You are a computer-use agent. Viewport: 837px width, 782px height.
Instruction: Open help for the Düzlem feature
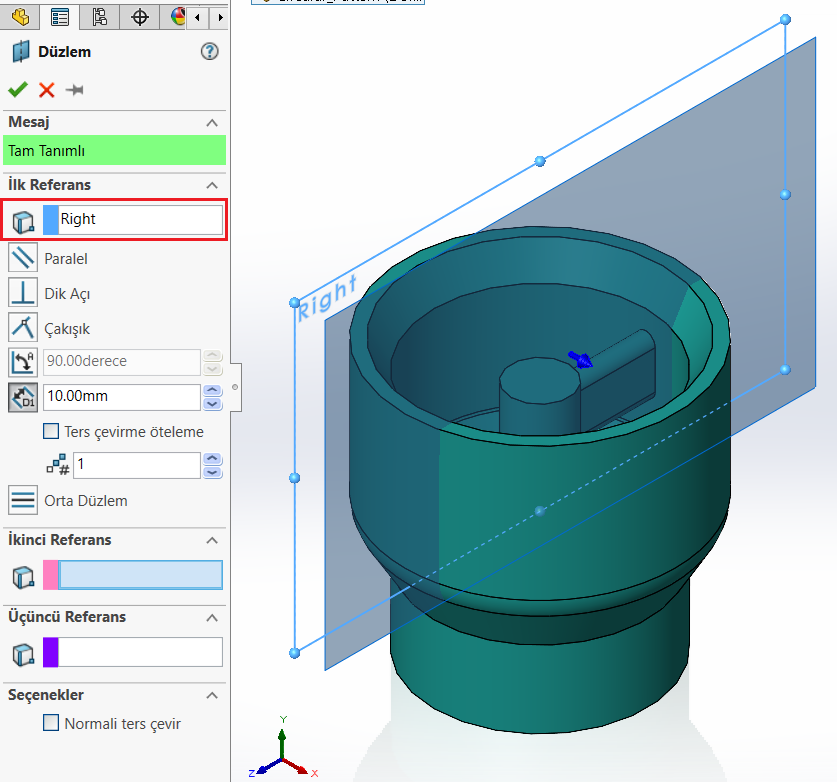209,52
